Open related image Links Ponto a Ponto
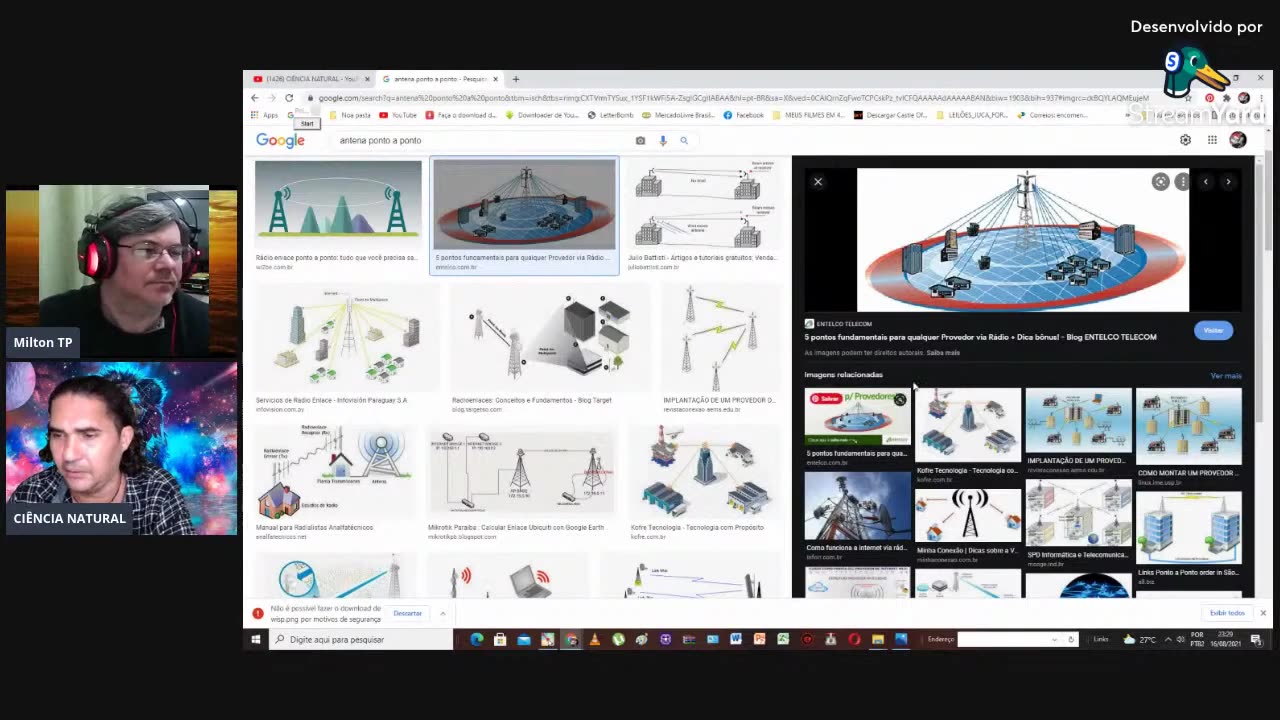Image resolution: width=1280 pixels, height=720 pixels. click(x=1188, y=527)
